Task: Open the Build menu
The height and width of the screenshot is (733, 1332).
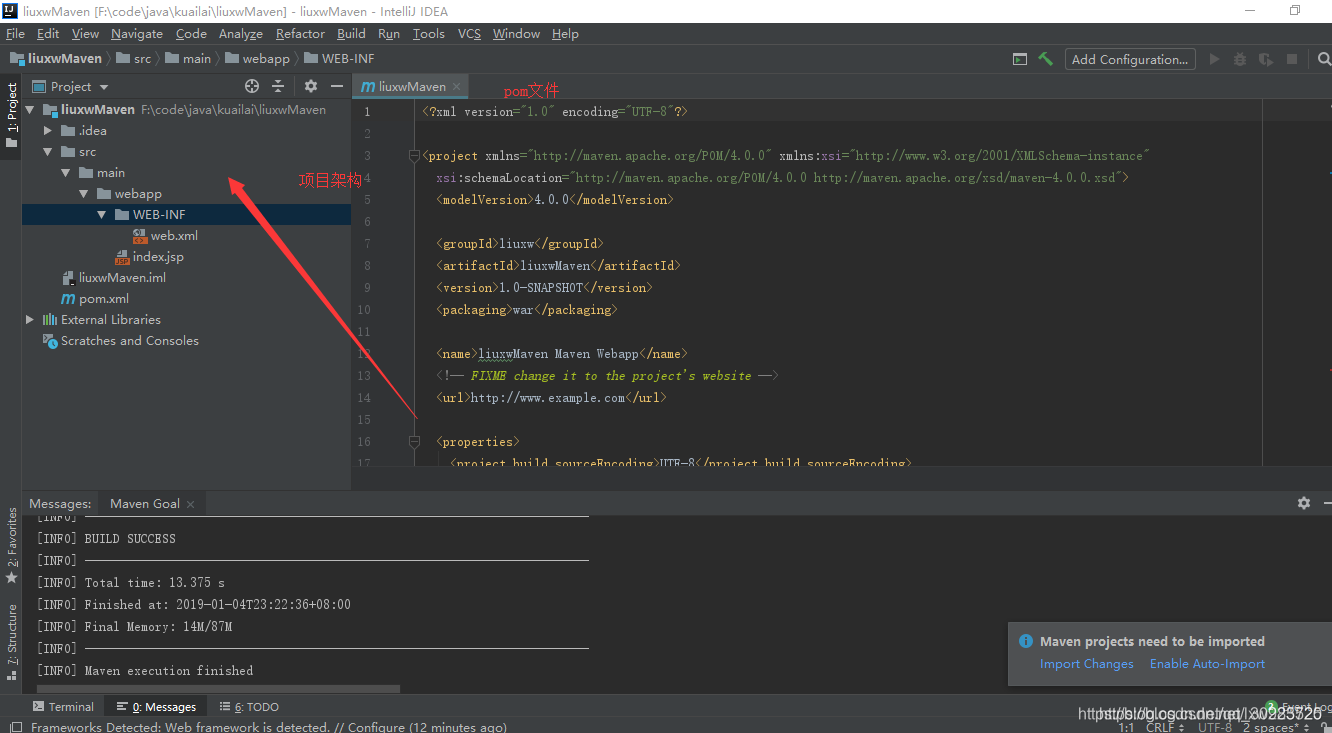Action: 351,34
